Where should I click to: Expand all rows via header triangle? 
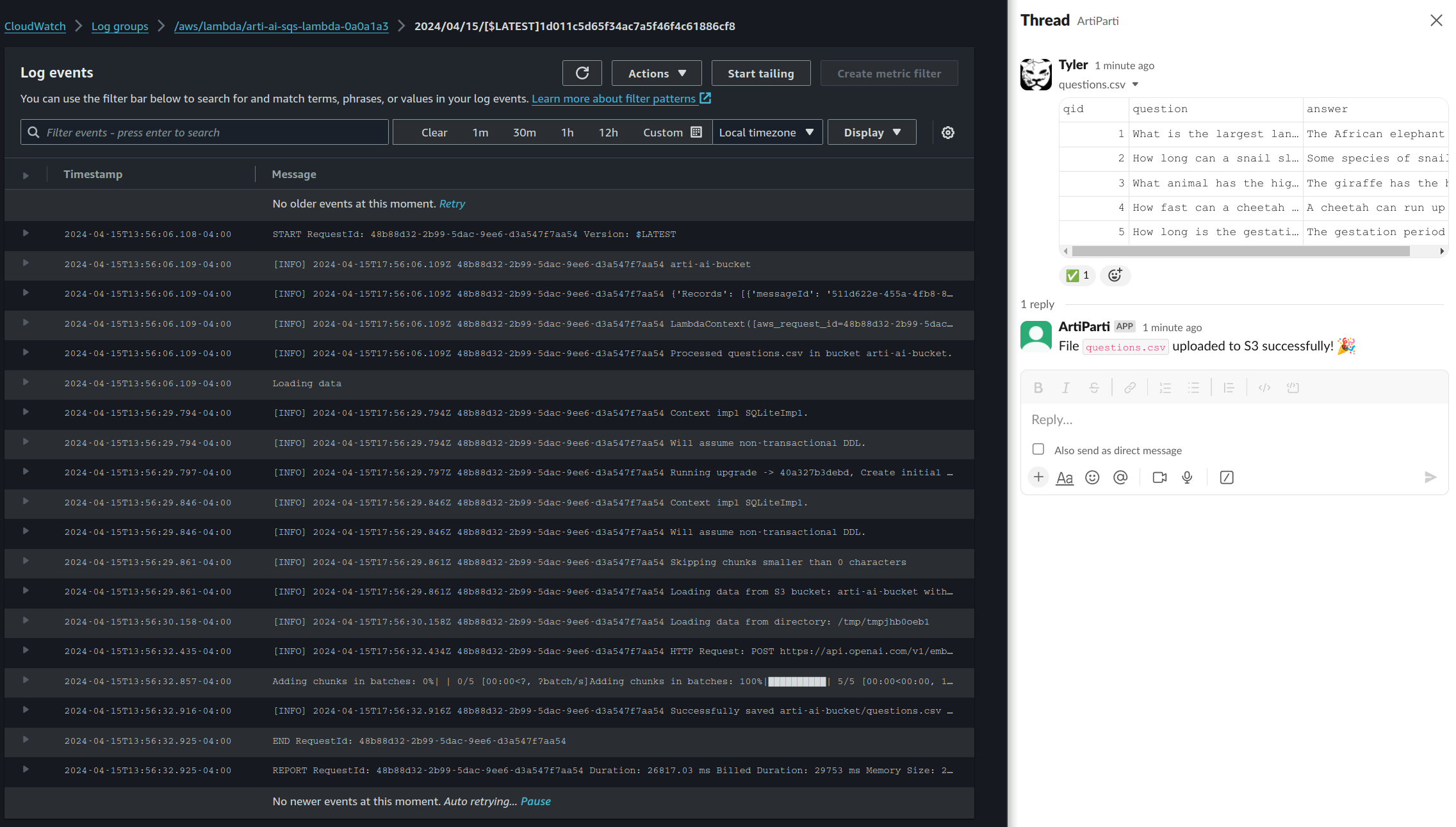26,176
